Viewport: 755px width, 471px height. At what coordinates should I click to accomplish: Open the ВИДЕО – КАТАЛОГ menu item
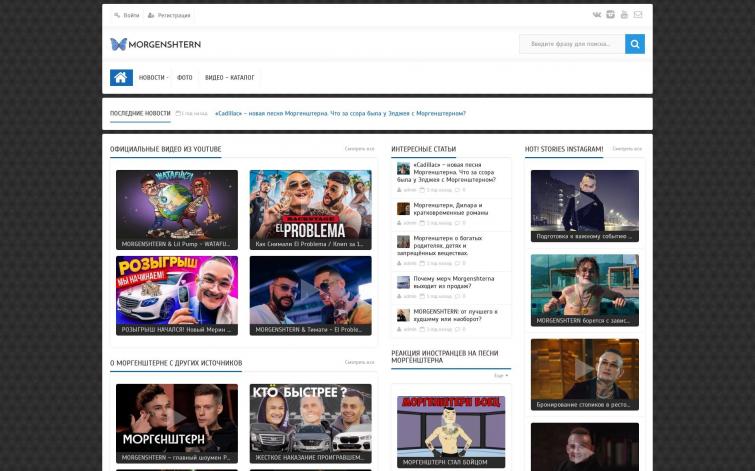[230, 78]
